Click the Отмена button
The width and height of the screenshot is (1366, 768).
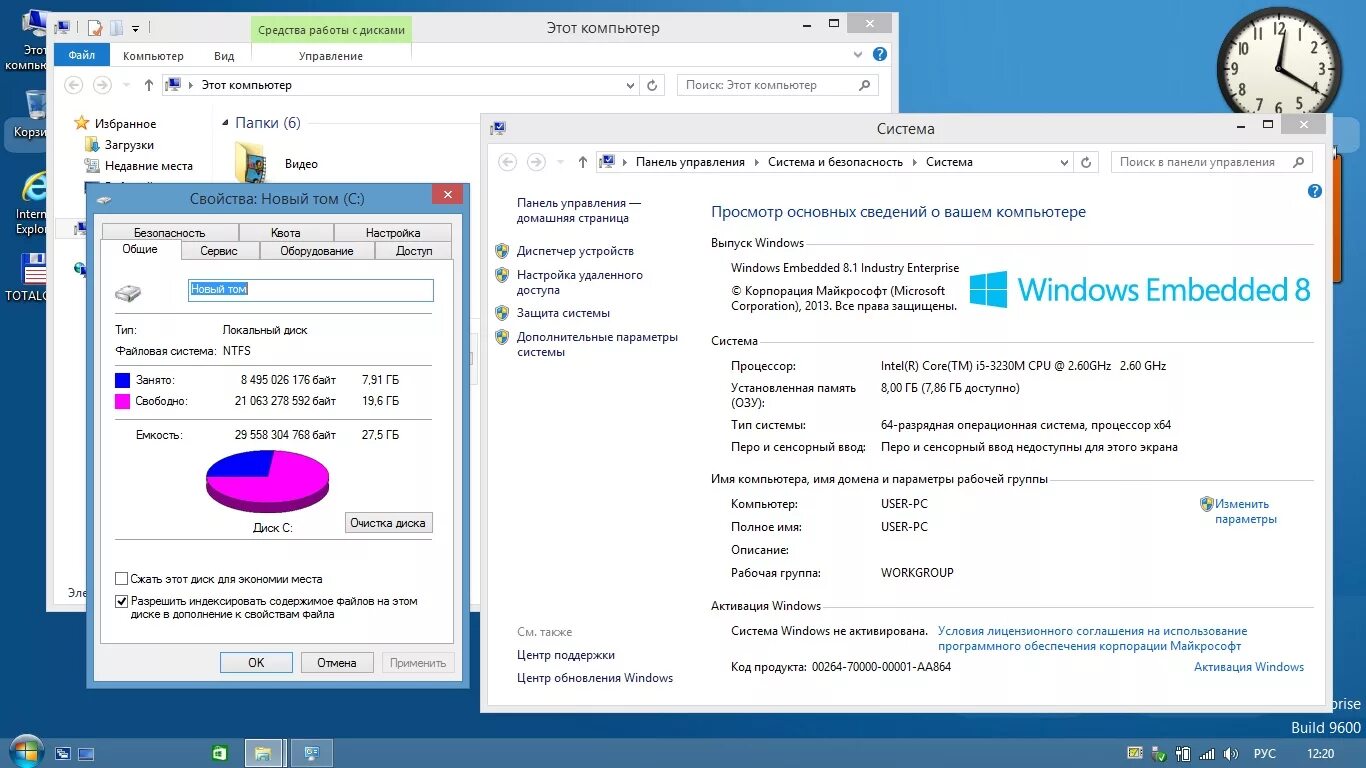point(337,662)
